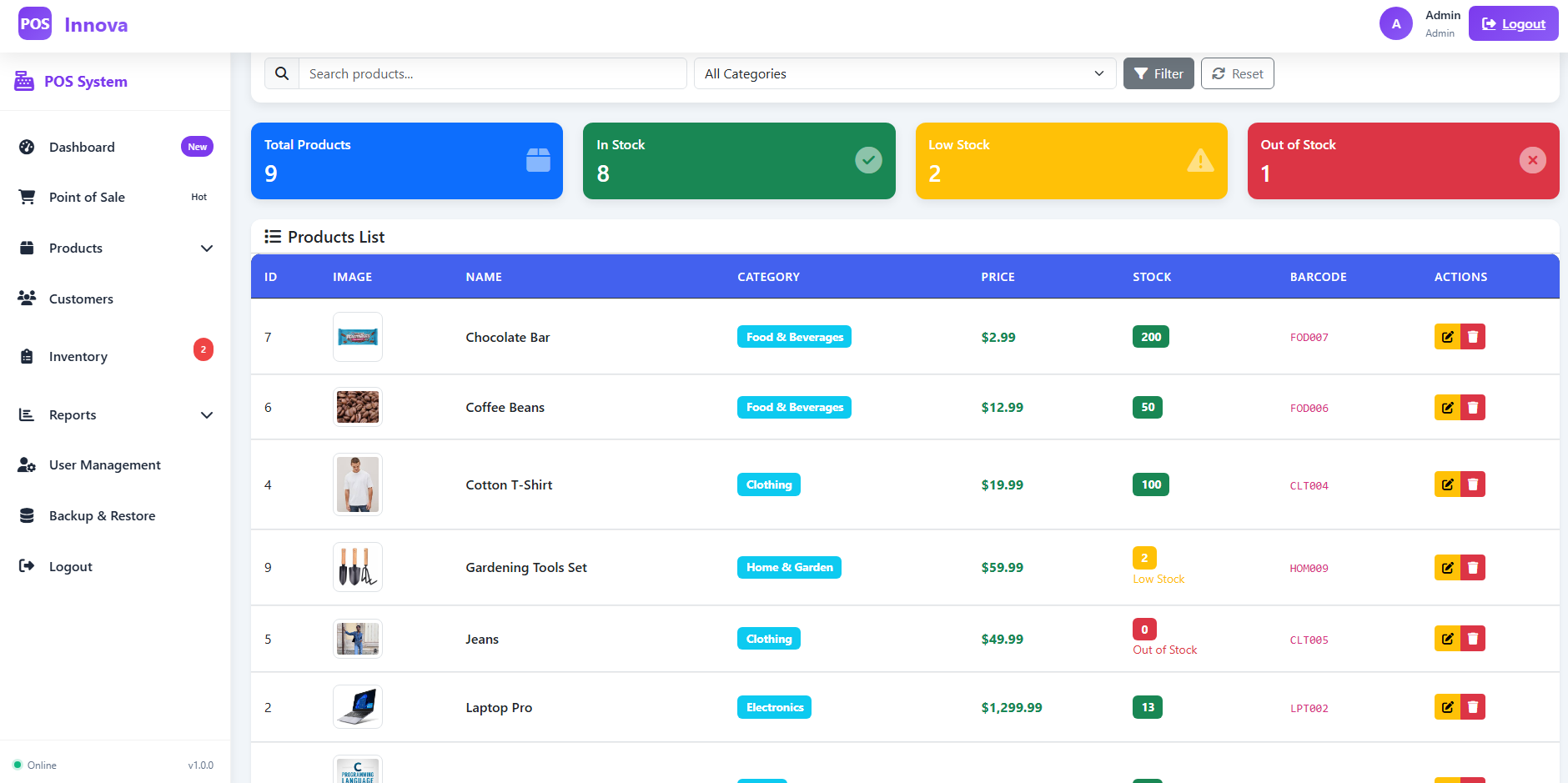Click the Coffee Beans product thumbnail

pos(358,407)
